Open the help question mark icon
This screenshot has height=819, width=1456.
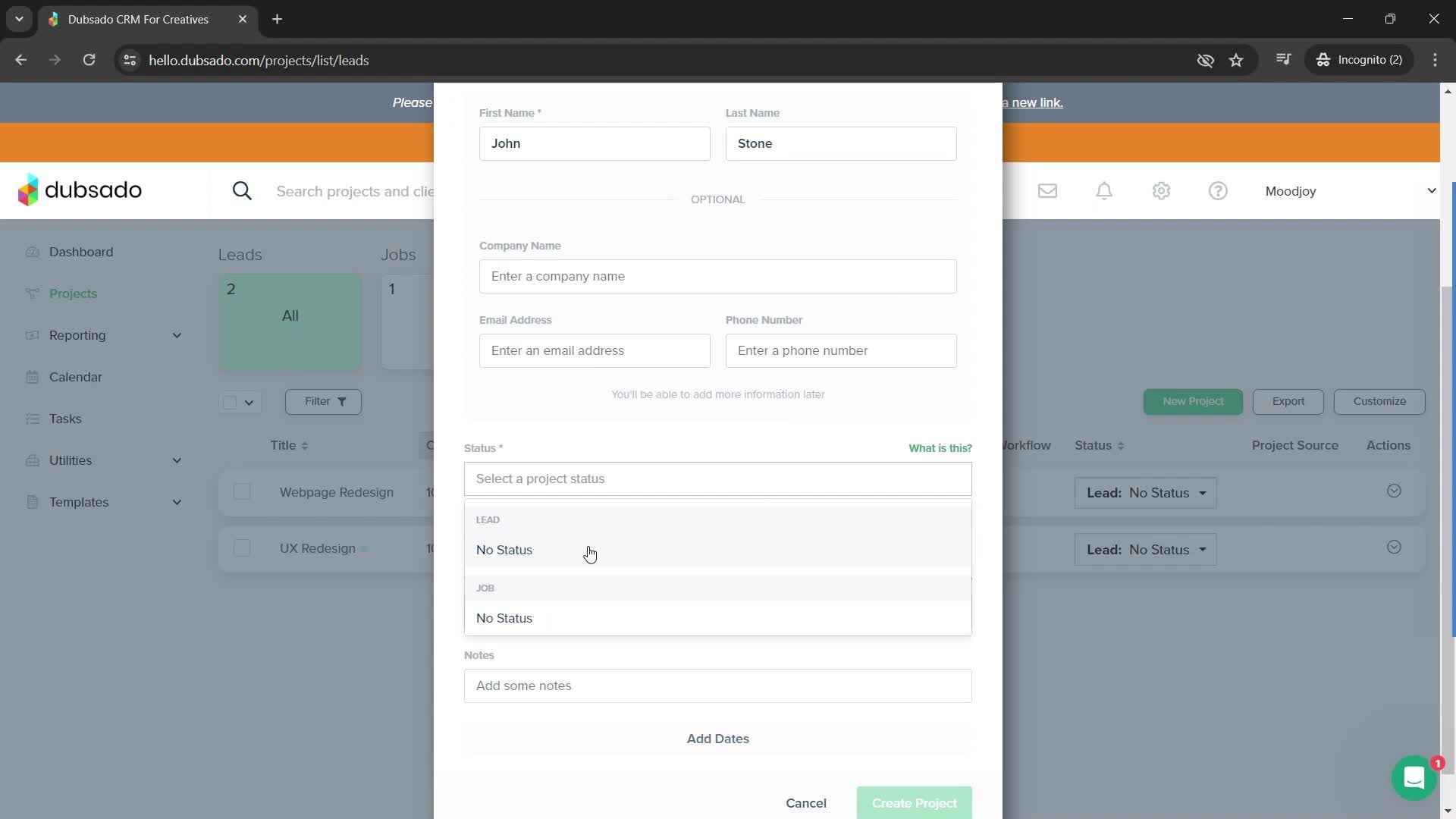1218,191
